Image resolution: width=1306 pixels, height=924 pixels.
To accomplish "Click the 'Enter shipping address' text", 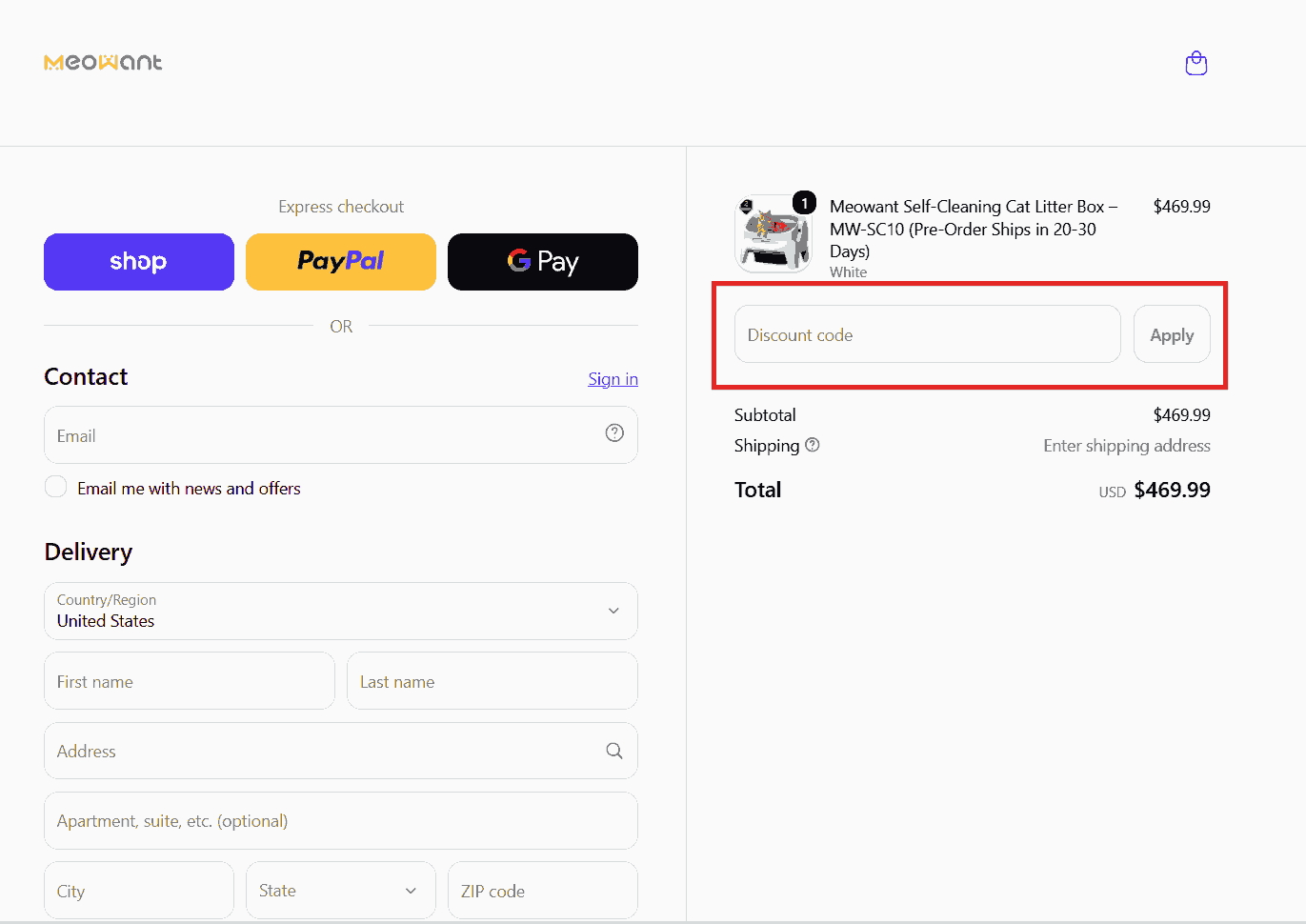I will click(x=1127, y=446).
